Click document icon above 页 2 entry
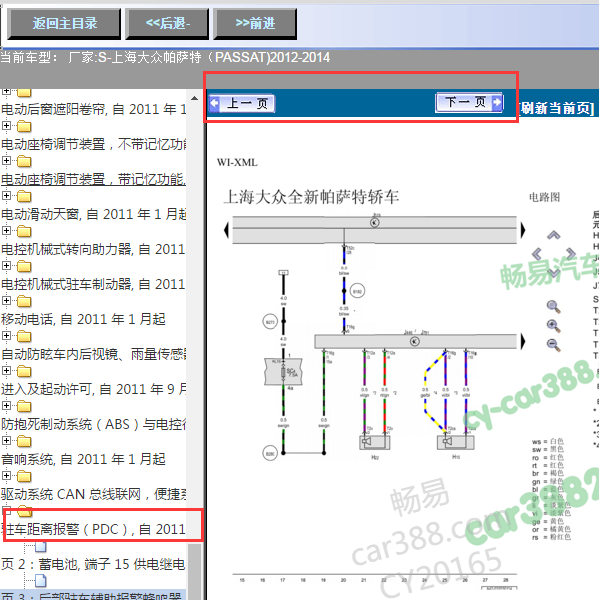The image size is (599, 600). coord(41,547)
